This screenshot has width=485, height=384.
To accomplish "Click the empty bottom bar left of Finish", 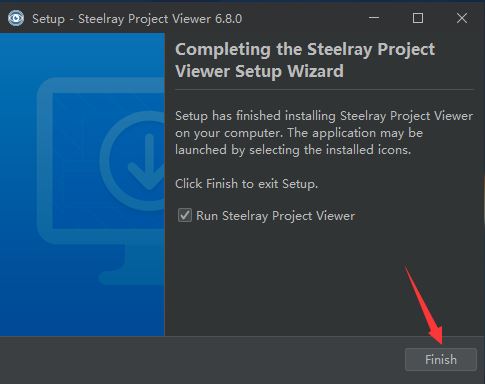I will coord(200,360).
